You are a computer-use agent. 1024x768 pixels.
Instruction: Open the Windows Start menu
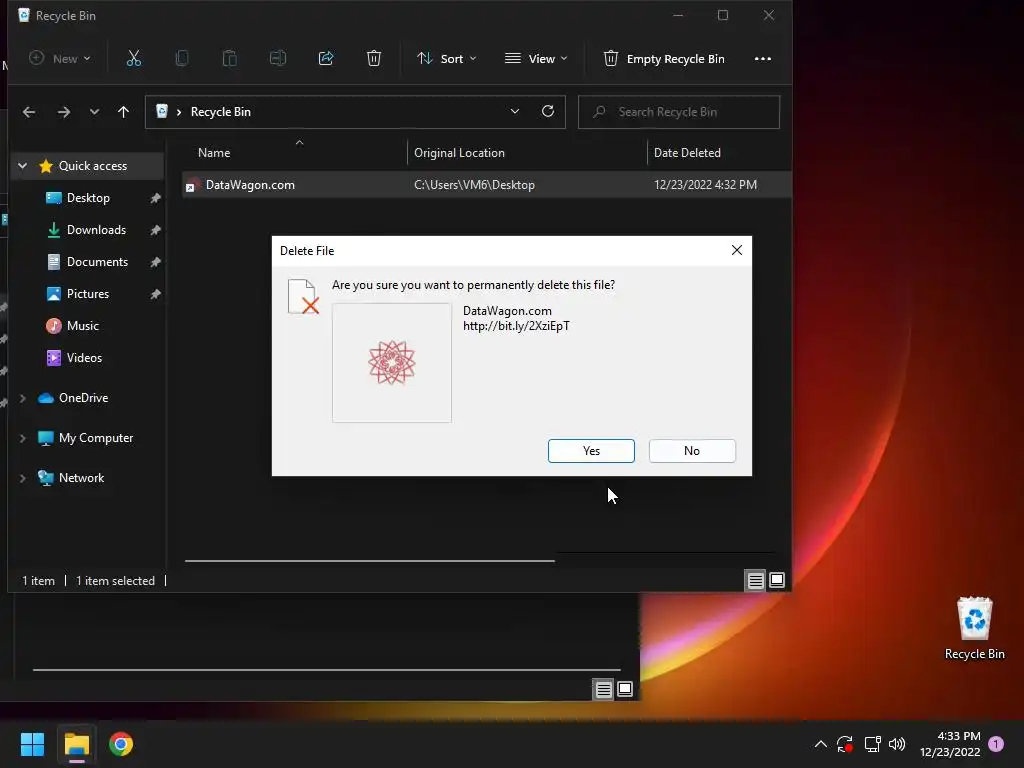click(x=32, y=744)
